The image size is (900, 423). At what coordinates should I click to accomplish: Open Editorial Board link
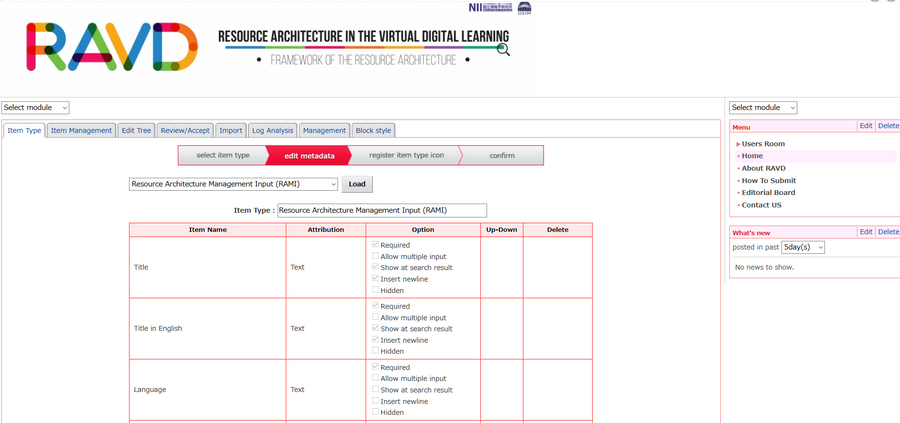[x=768, y=193]
